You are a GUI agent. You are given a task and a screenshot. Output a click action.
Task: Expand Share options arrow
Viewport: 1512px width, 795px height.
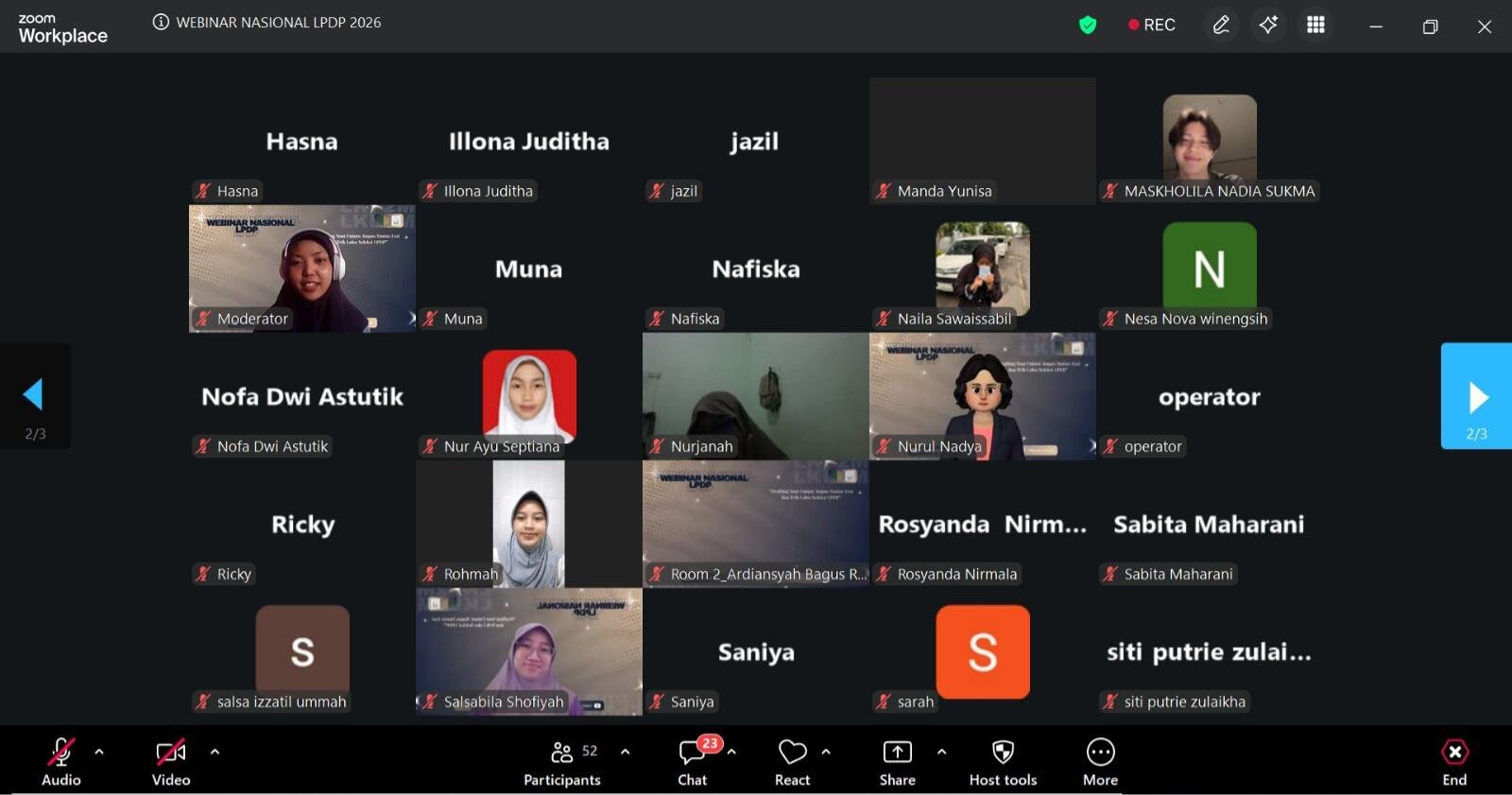941,752
